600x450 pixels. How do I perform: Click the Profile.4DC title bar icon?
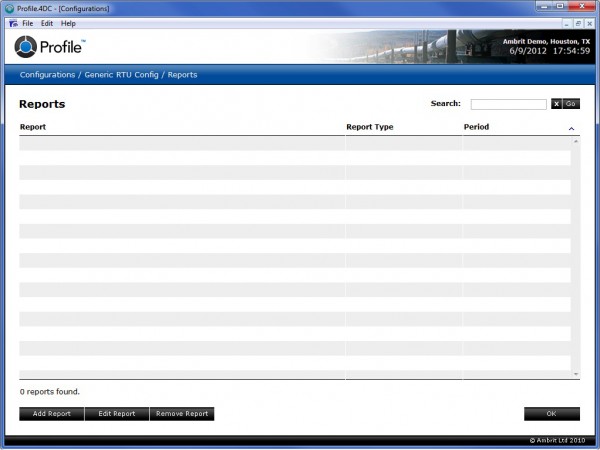point(10,8)
